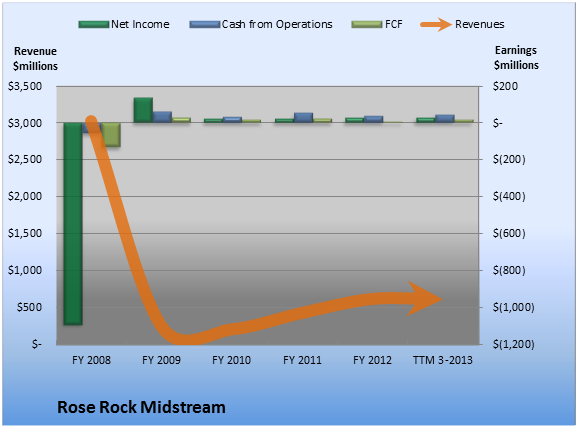Select the FY 2011 Cash from Operations bar
This screenshot has height=427, width=577.
(303, 117)
